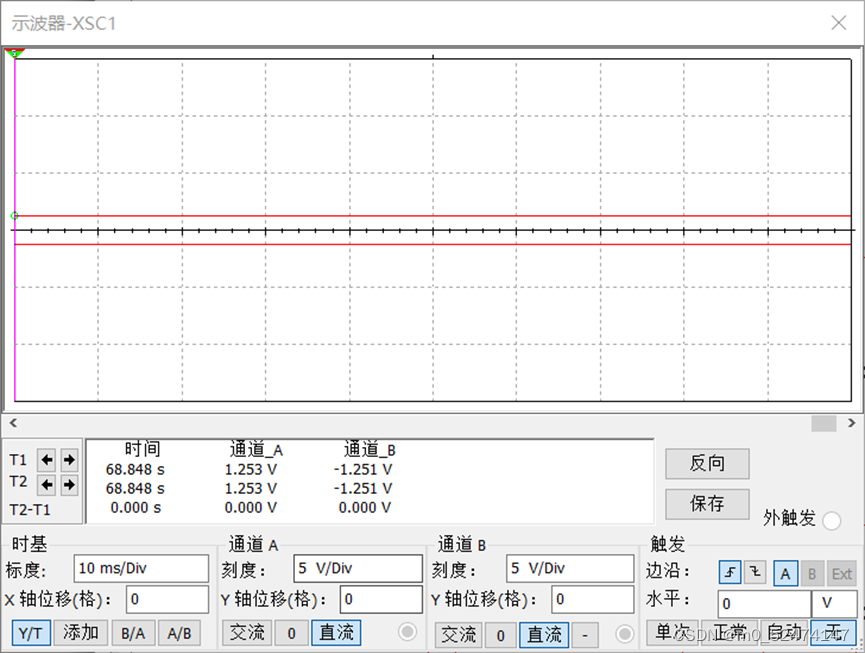This screenshot has width=865, height=653.
Task: Click Channel A scale 5 V/Div field
Action: (357, 569)
